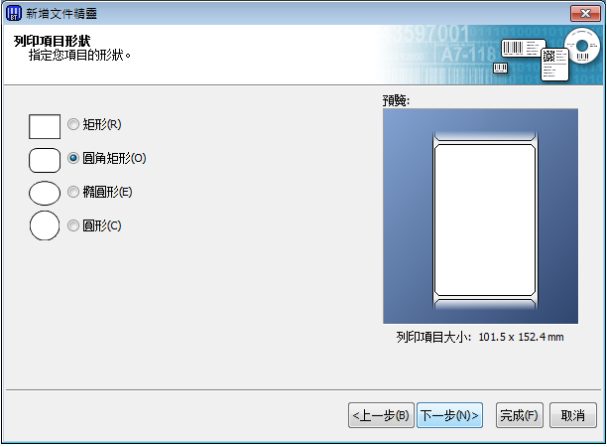The width and height of the screenshot is (607, 447).
Task: Click the circle shape icon
Action: click(45, 226)
